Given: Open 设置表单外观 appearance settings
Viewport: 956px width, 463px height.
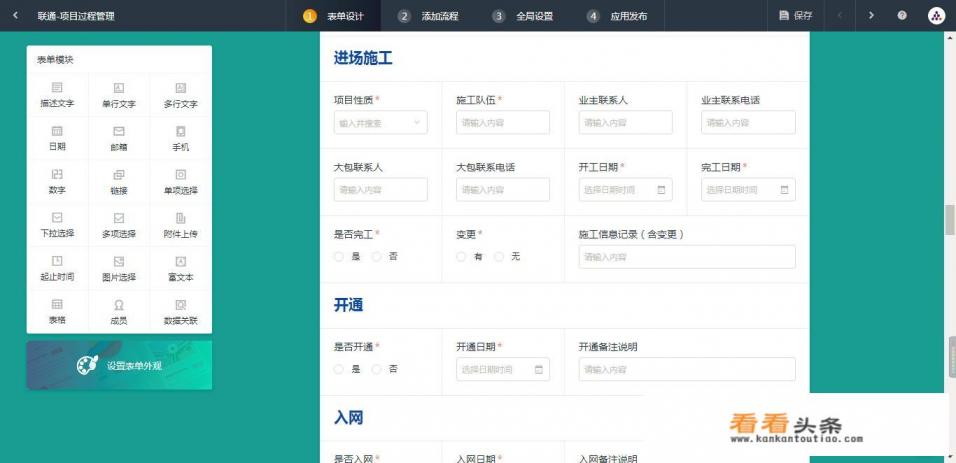Looking at the screenshot, I should click(119, 365).
